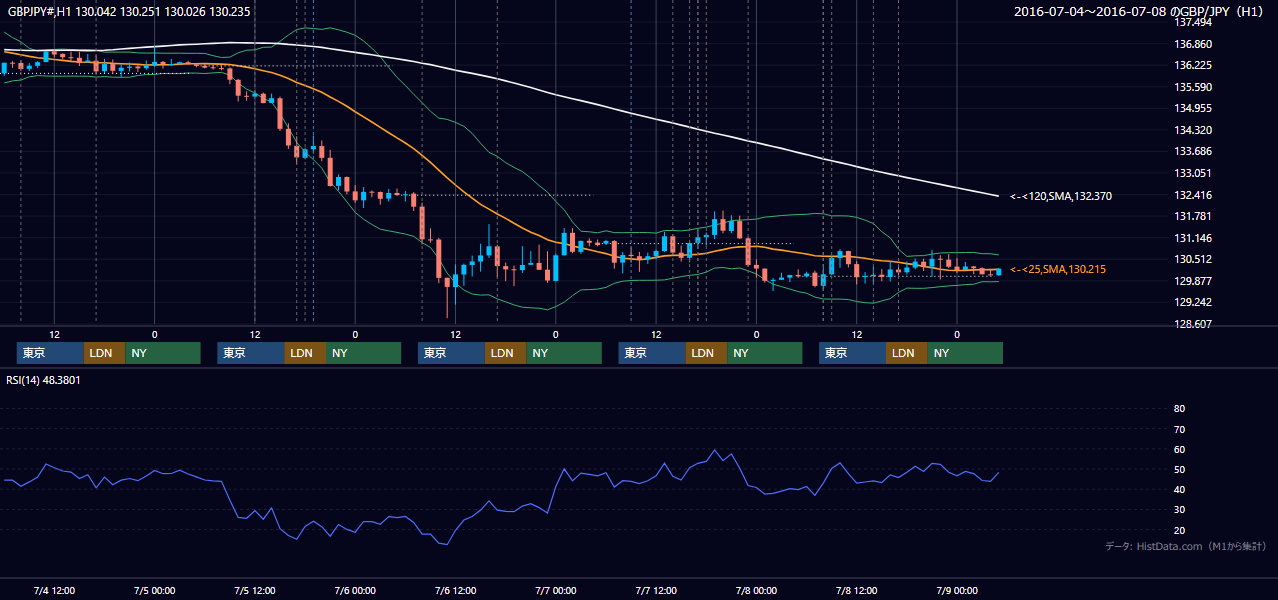Click the 7/4 12:00 time axis label
The width and height of the screenshot is (1278, 600).
pos(54,590)
